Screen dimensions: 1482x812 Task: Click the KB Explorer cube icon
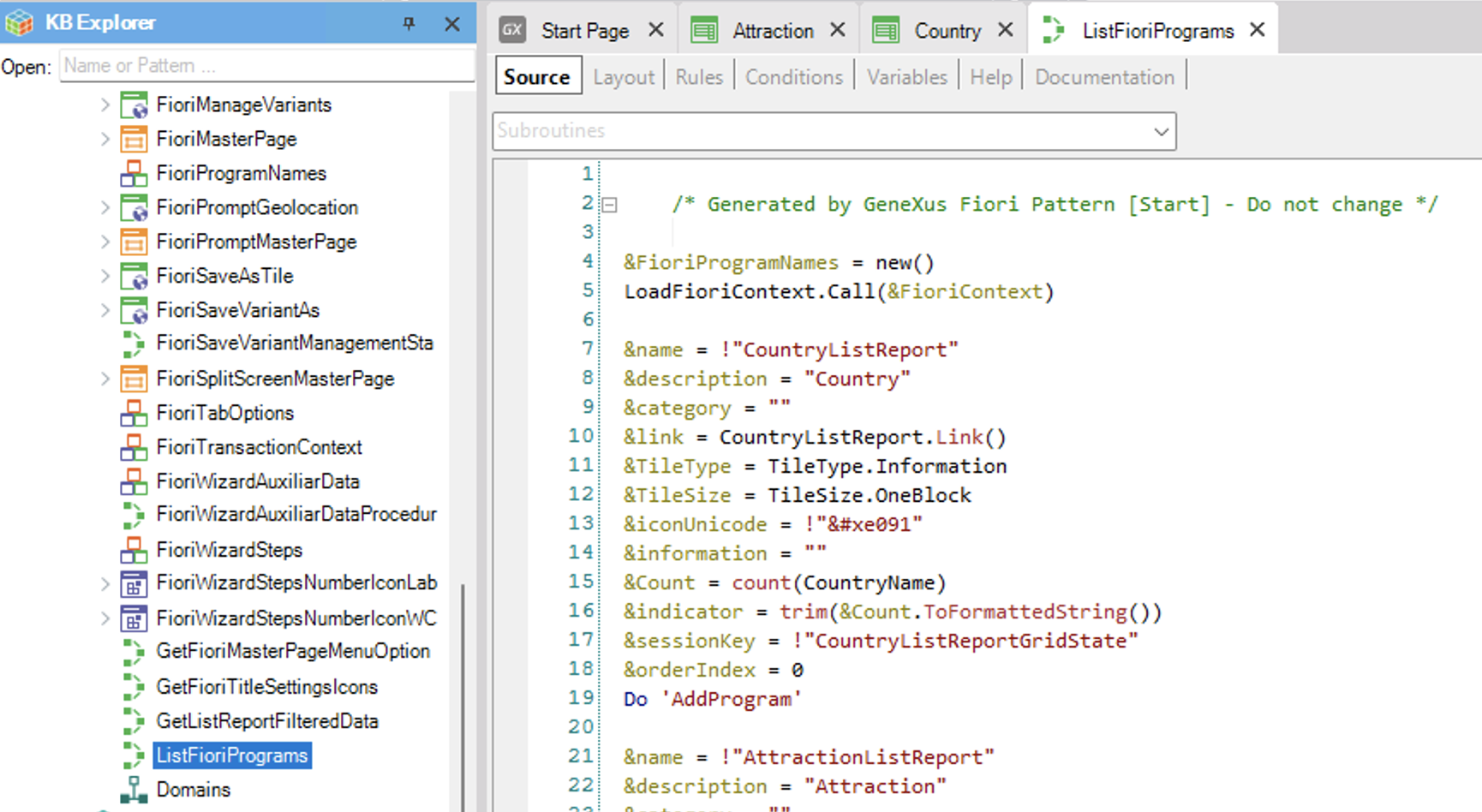[20, 23]
